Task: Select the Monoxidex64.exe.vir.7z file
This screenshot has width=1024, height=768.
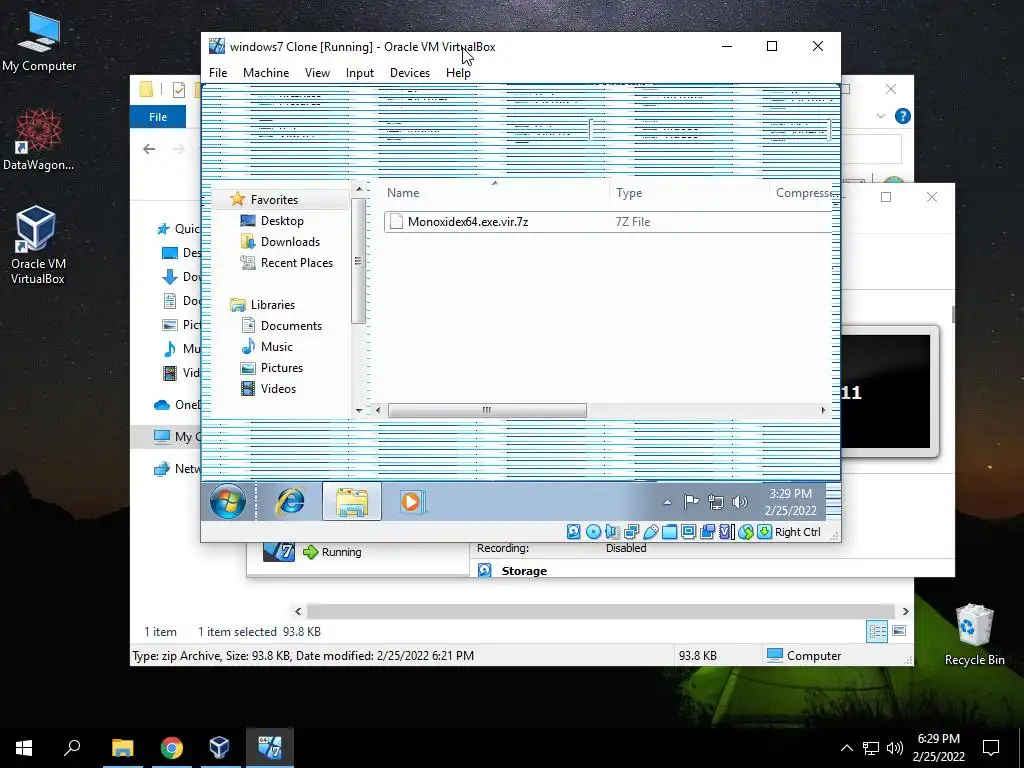Action: click(x=608, y=221)
